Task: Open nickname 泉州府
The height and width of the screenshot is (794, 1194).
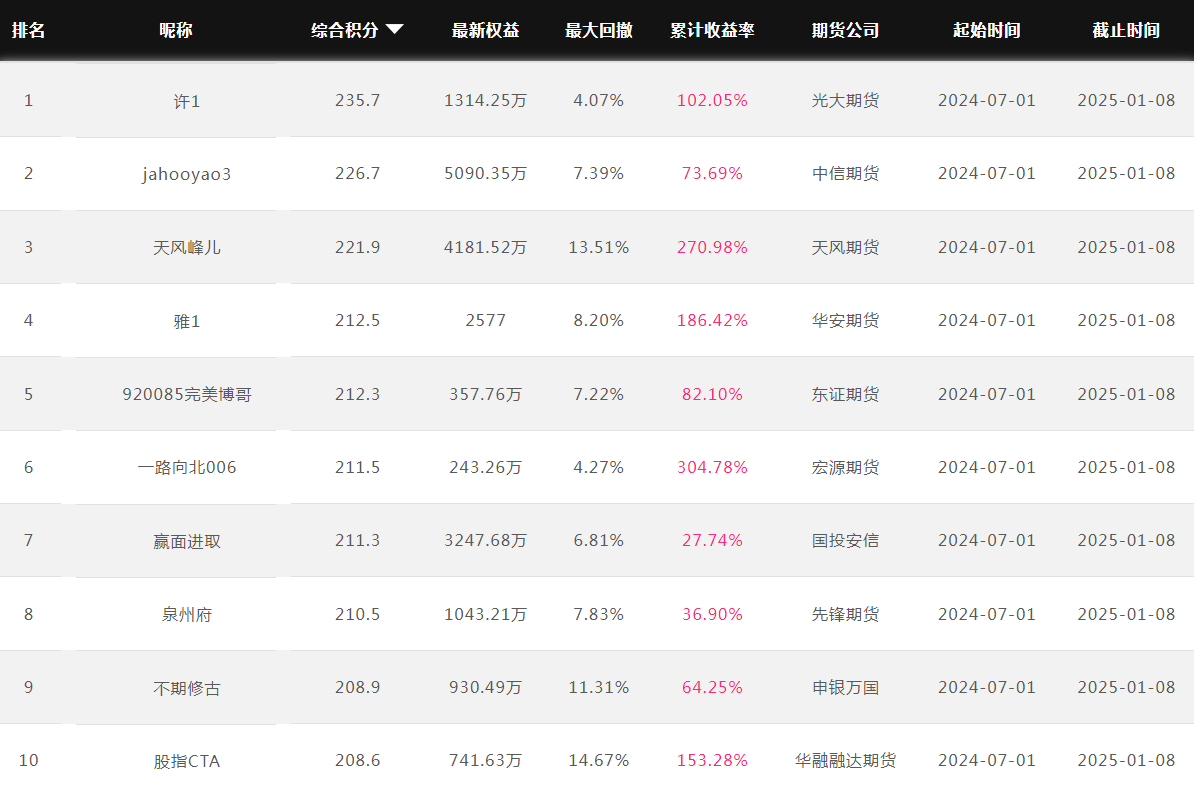Action: (x=187, y=614)
